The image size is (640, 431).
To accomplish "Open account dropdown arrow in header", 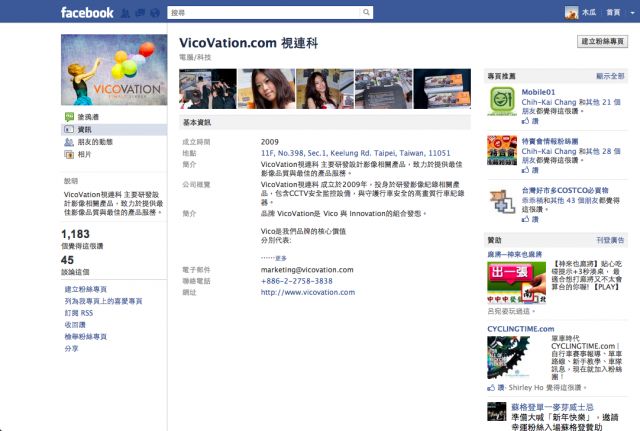I will (632, 13).
